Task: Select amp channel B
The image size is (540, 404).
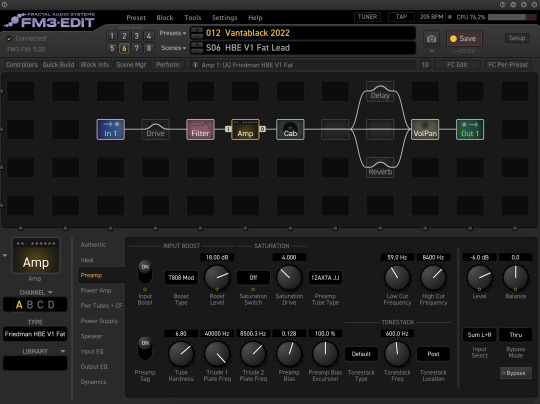Action: click(x=30, y=305)
